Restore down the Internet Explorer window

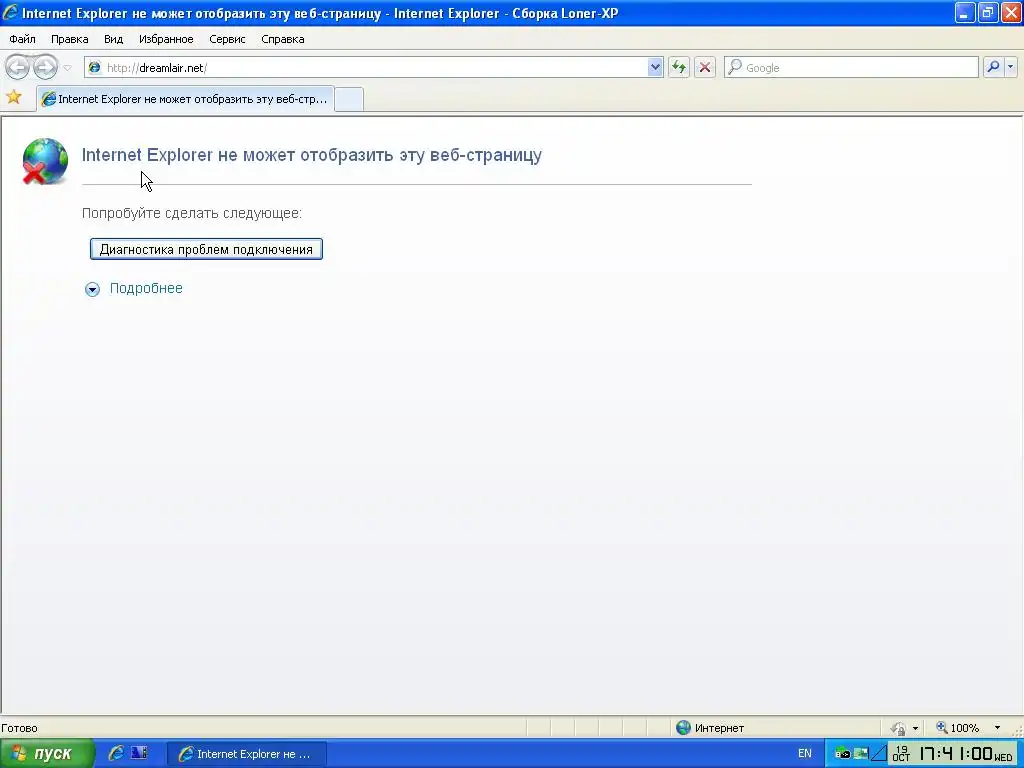(988, 12)
